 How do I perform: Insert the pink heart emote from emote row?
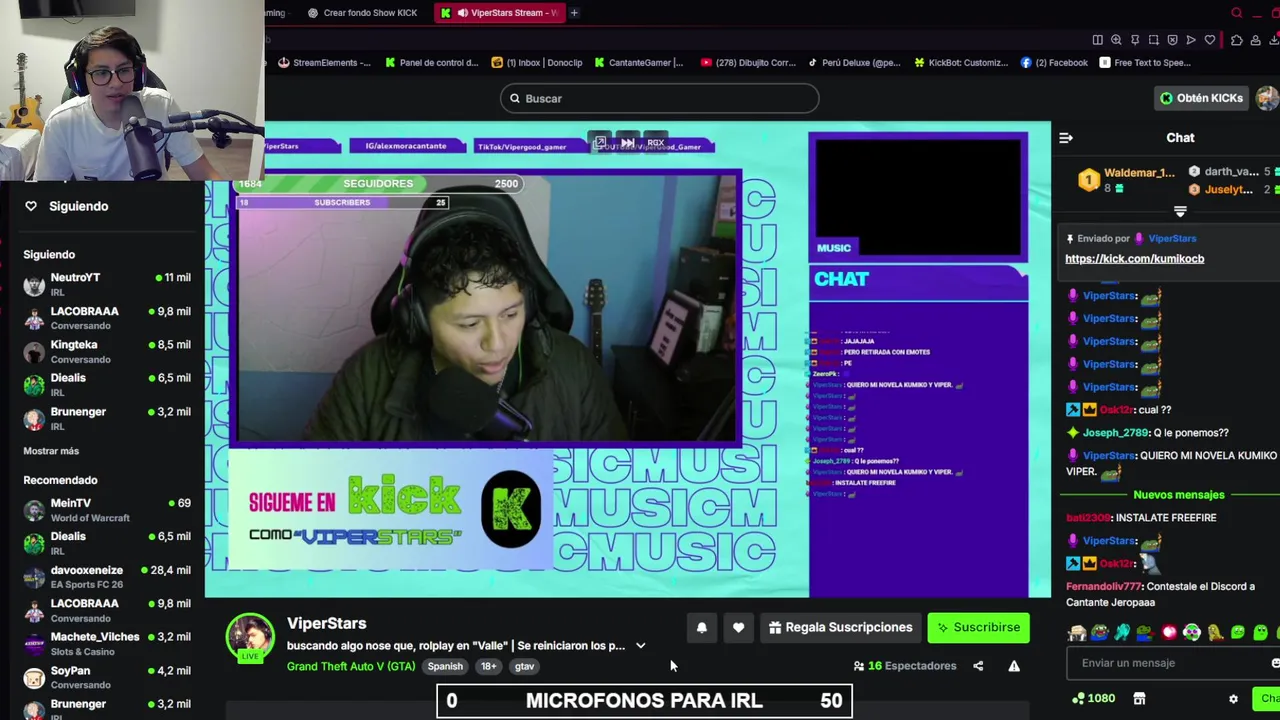(1169, 633)
